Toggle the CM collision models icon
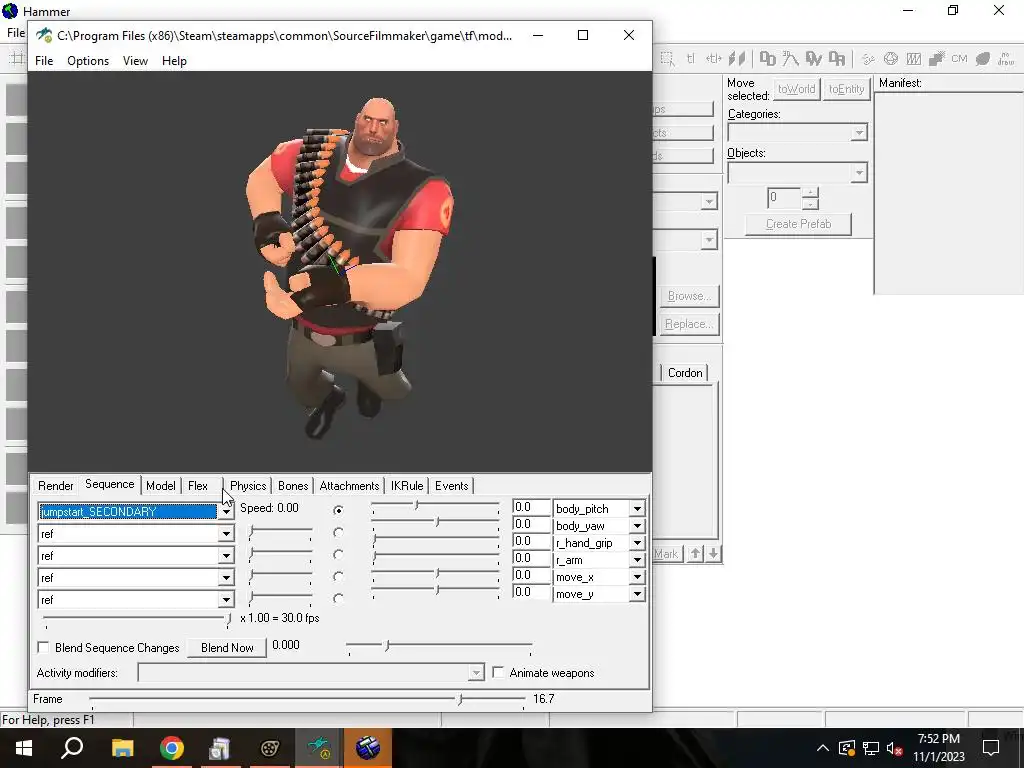 (959, 59)
